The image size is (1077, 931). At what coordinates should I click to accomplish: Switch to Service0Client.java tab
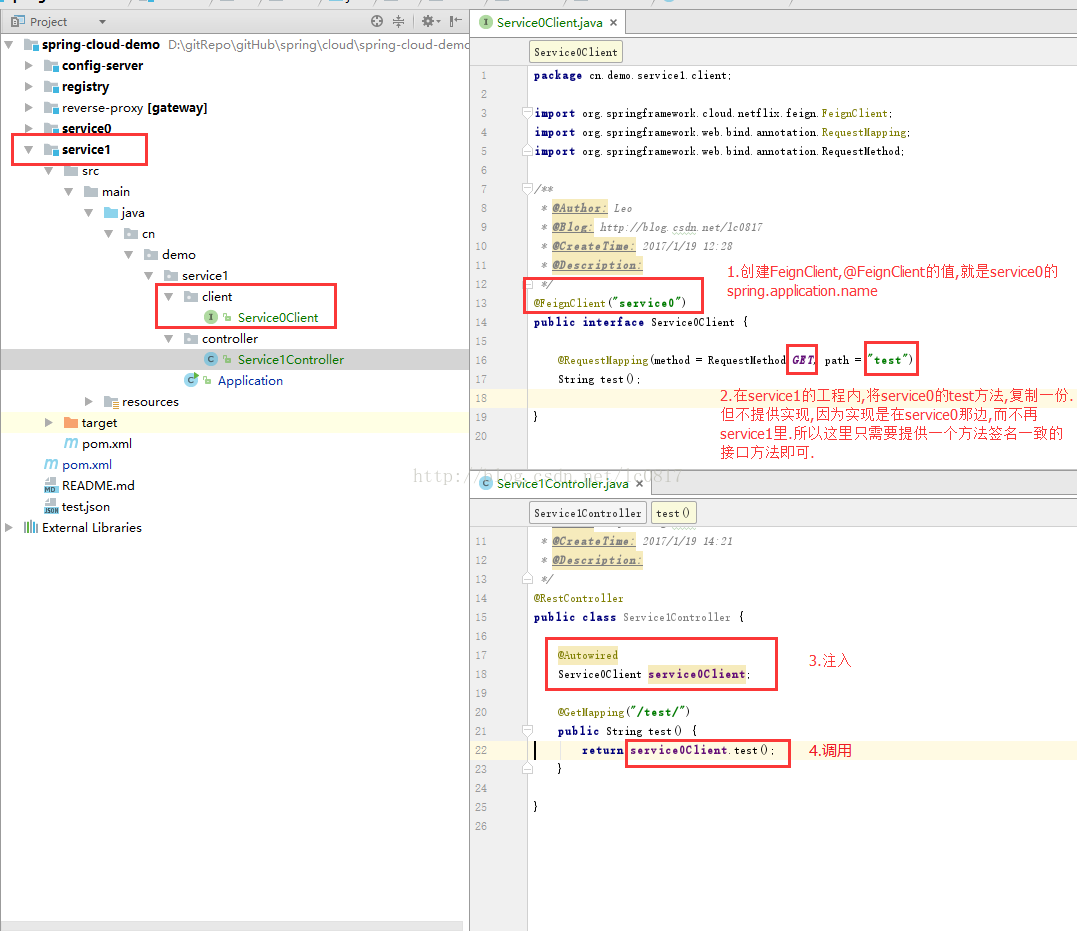click(549, 23)
